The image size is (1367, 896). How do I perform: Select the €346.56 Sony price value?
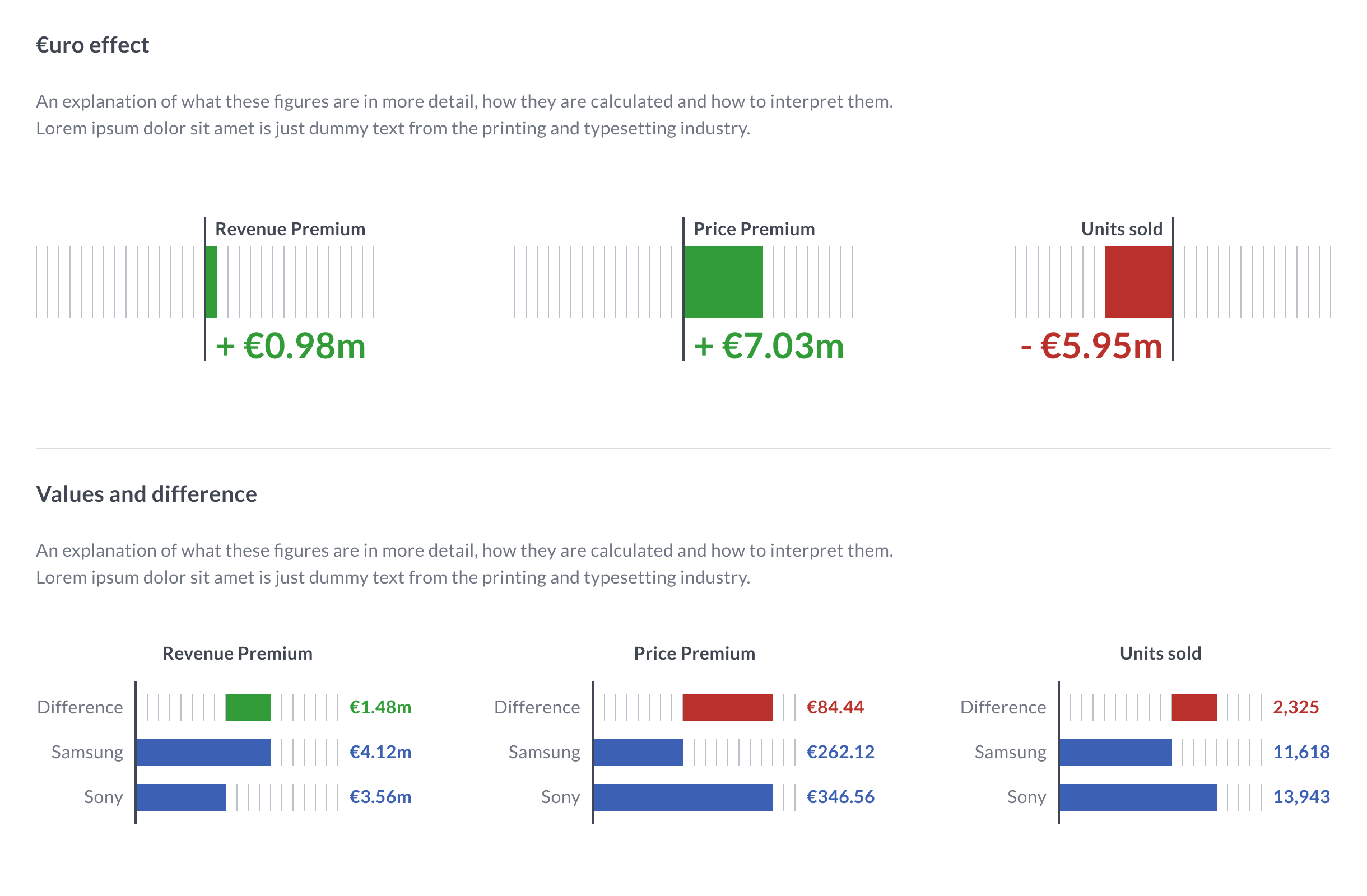(x=840, y=797)
